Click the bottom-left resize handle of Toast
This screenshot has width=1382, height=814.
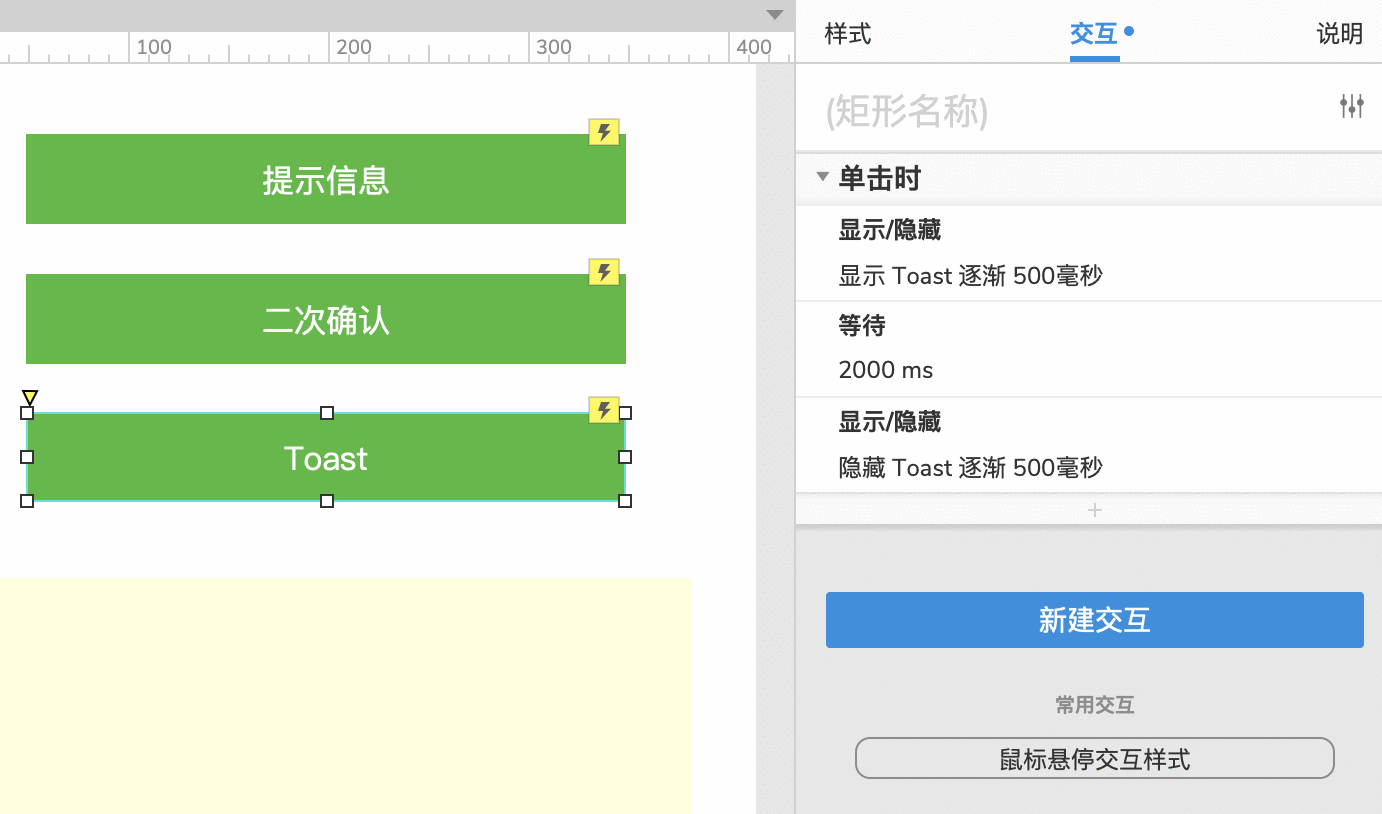point(27,501)
